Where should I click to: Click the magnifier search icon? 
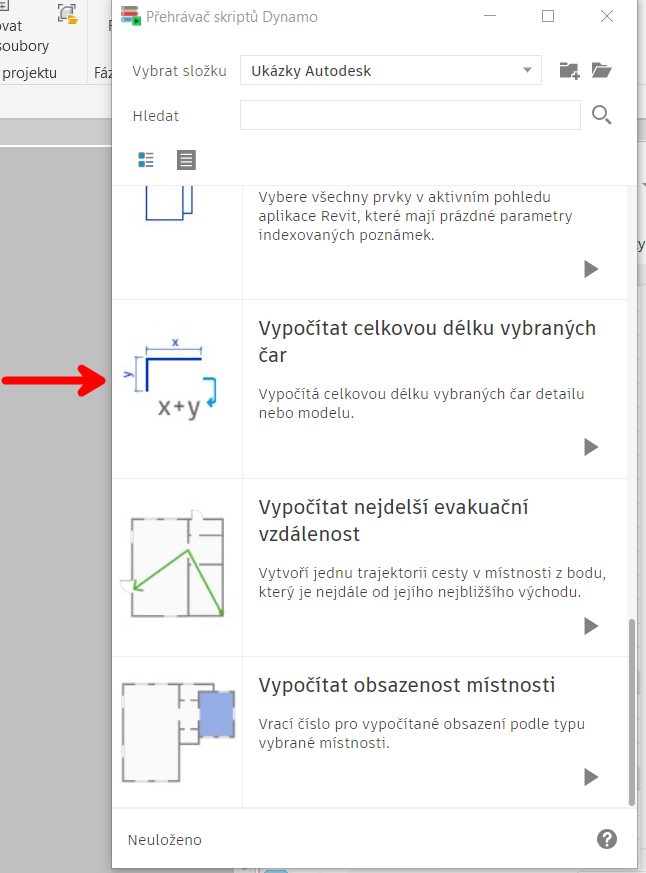(601, 115)
